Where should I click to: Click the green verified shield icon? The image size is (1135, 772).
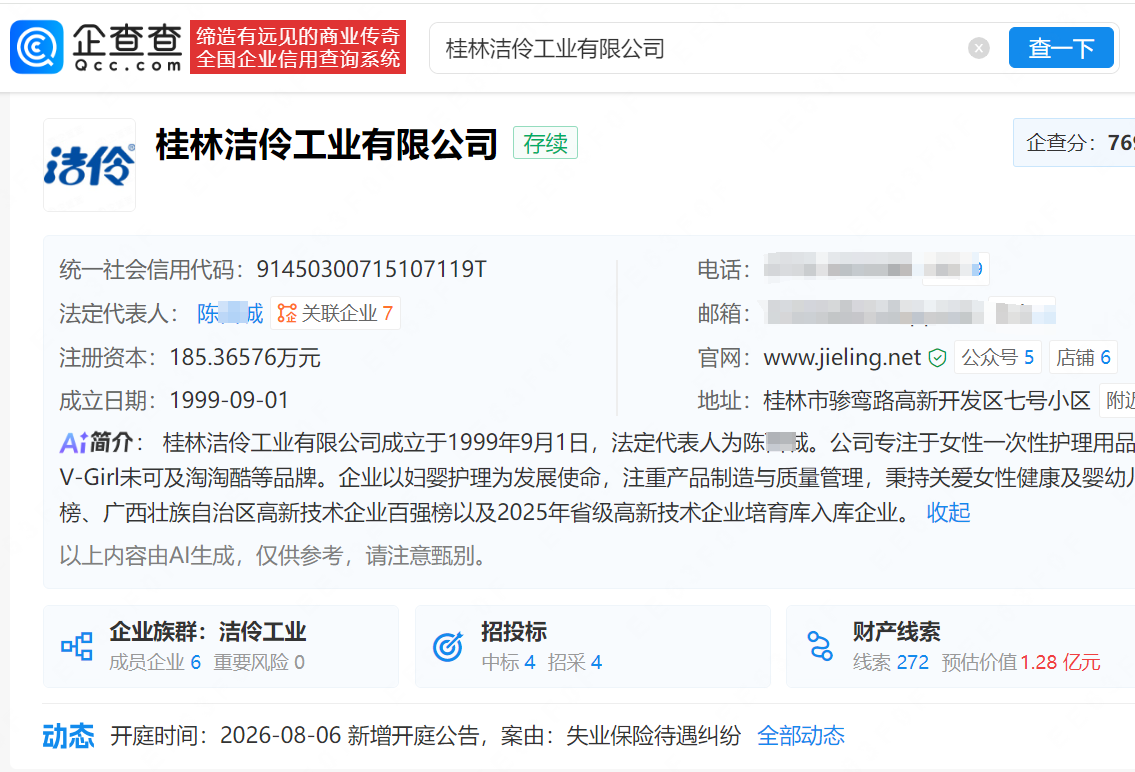click(x=937, y=357)
